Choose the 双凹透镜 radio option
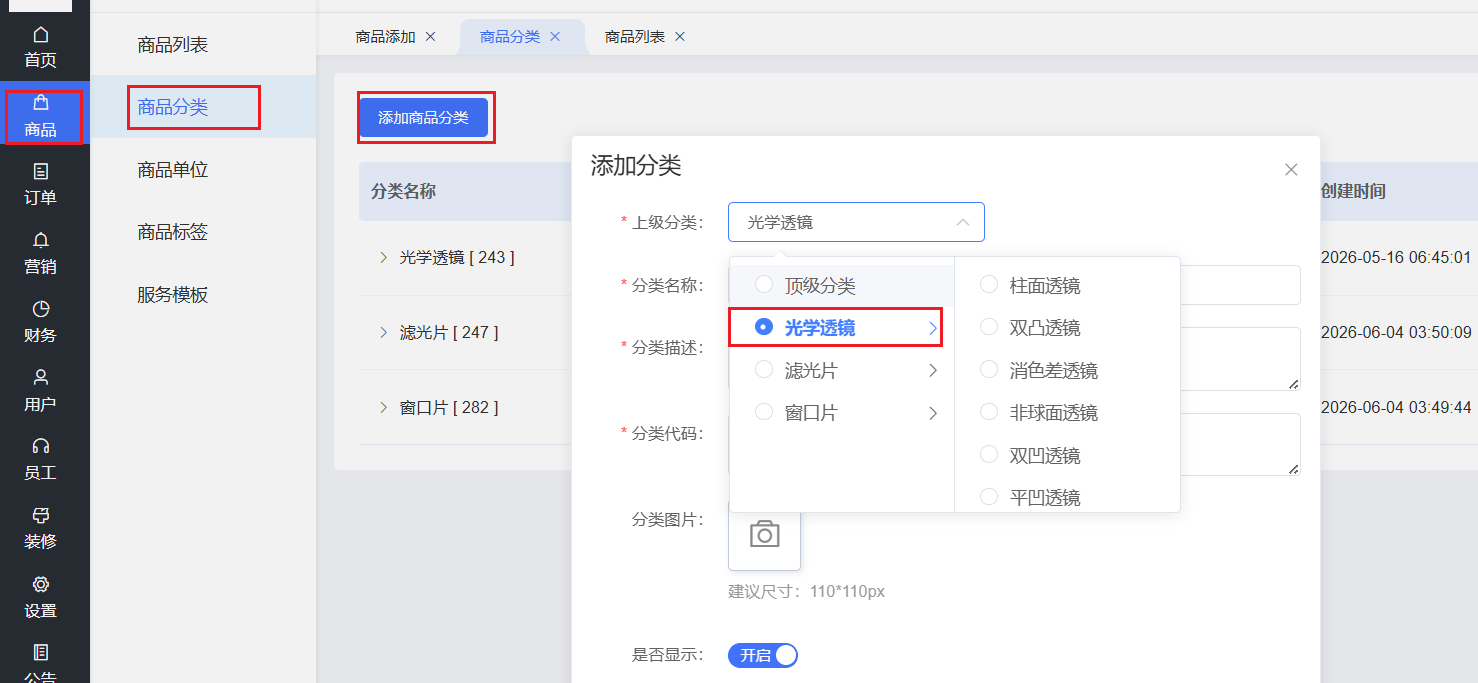This screenshot has width=1478, height=683. [989, 455]
